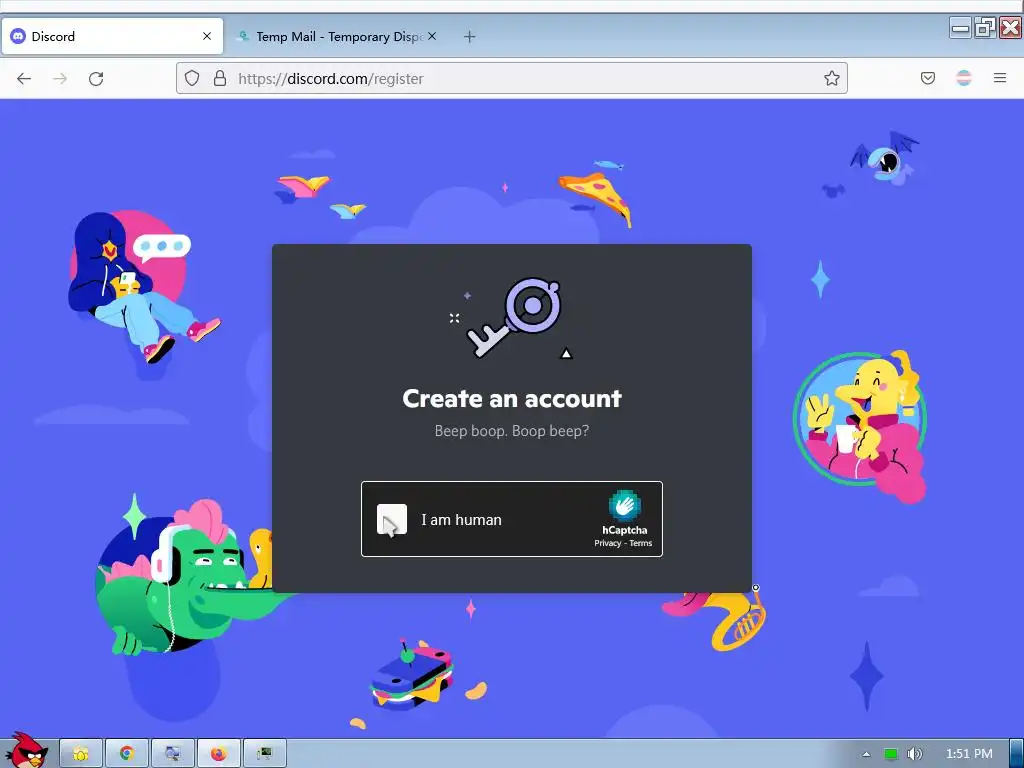Screen dimensions: 1024x768
Task: Open the volume speaker tray icon
Action: pos(914,754)
